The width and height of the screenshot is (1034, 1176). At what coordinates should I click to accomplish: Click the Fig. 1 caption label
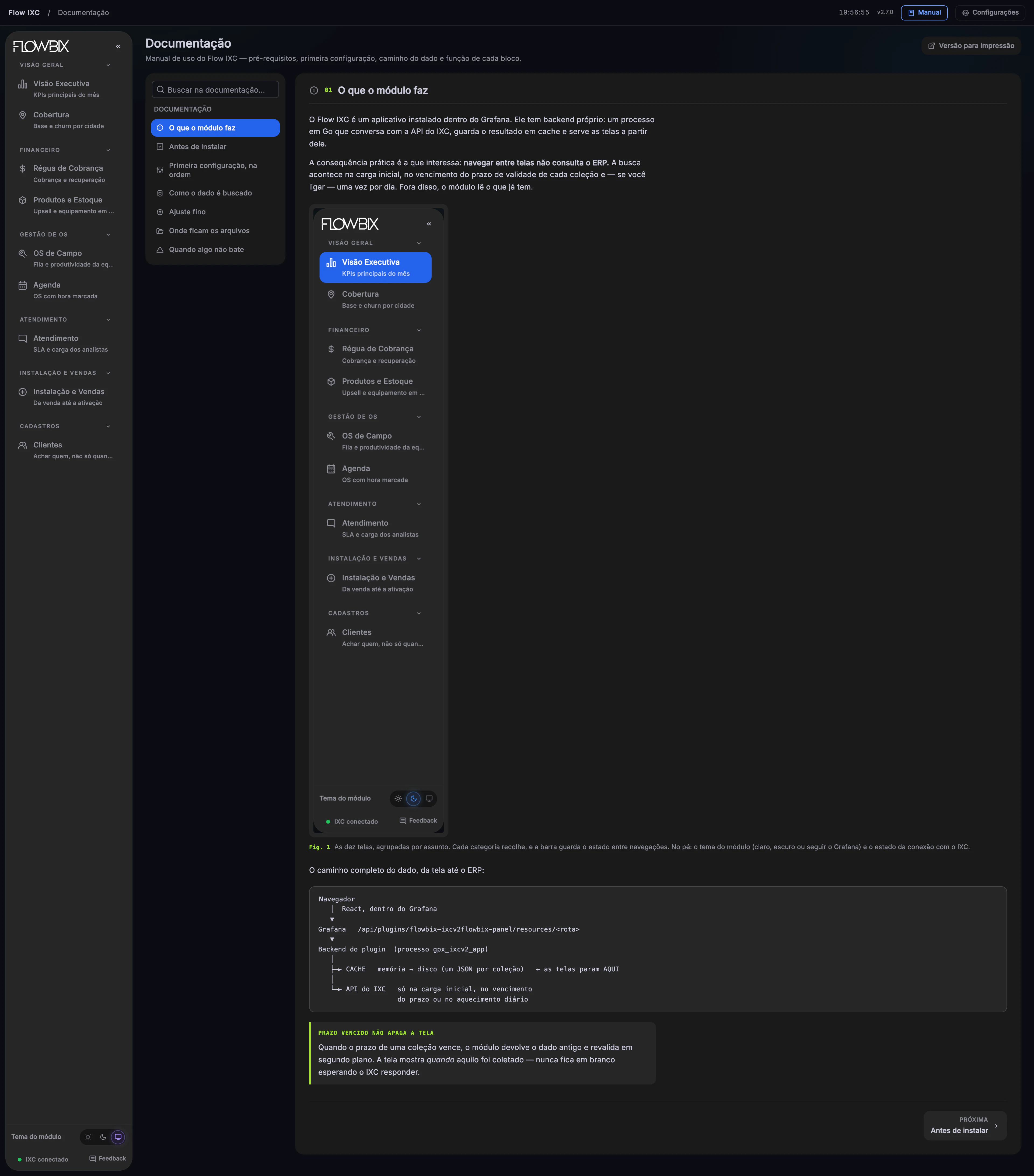pos(319,847)
